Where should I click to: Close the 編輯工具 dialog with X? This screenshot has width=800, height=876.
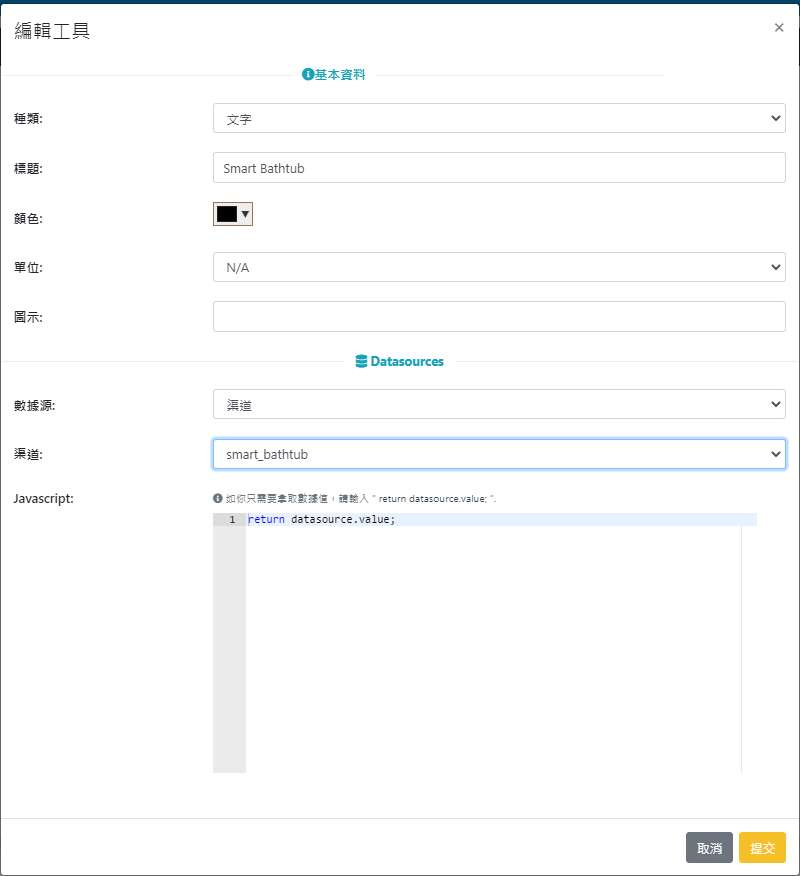tap(779, 28)
